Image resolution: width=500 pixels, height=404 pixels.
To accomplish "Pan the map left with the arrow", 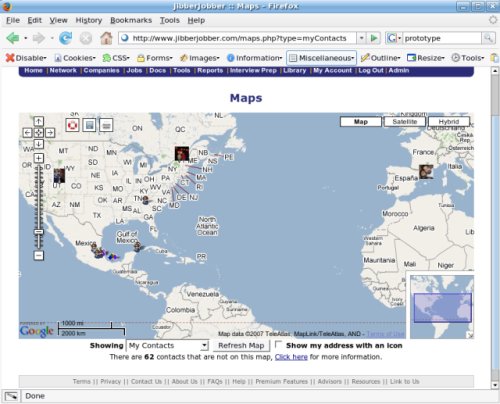I will (27, 133).
